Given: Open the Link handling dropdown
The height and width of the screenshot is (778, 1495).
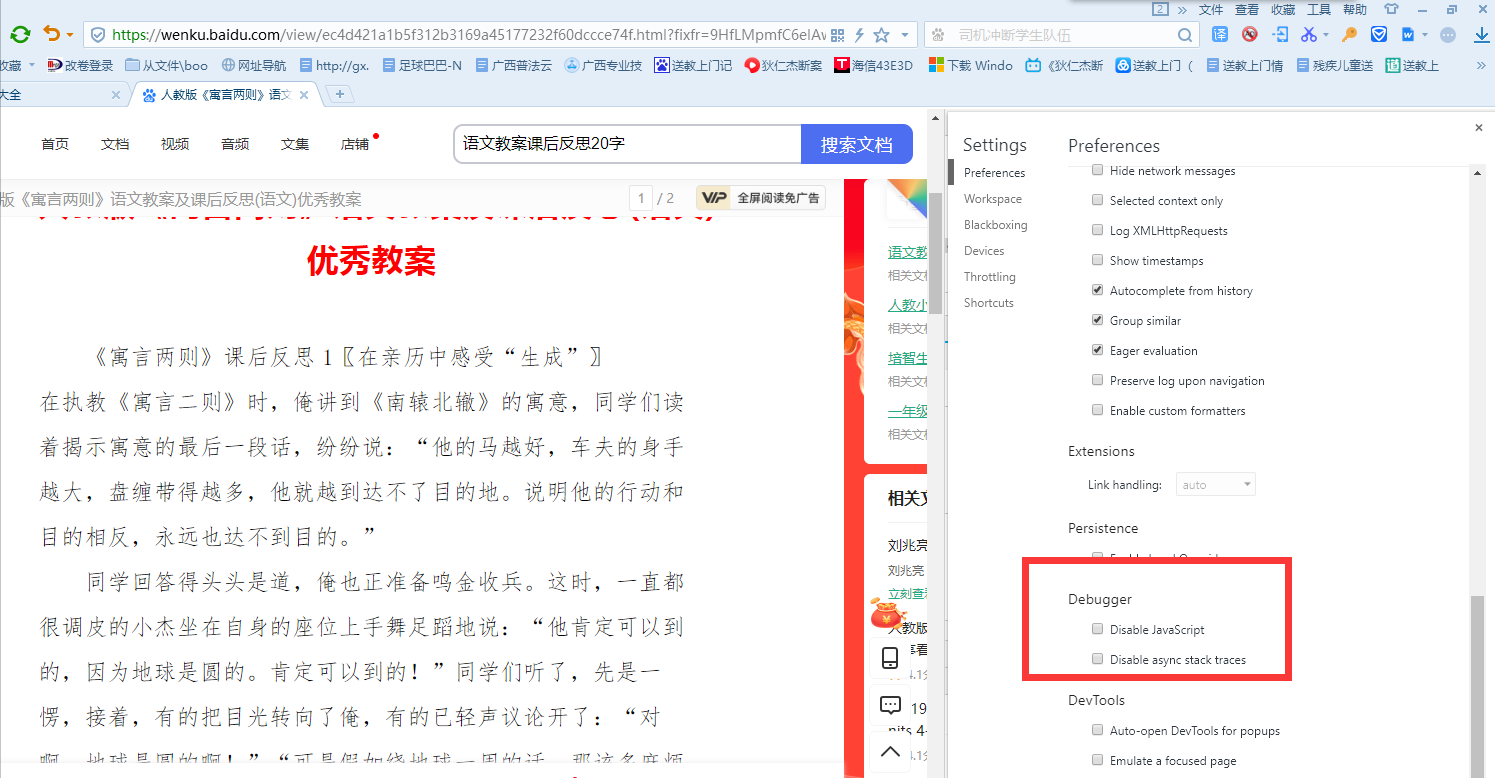Looking at the screenshot, I should tap(1215, 484).
